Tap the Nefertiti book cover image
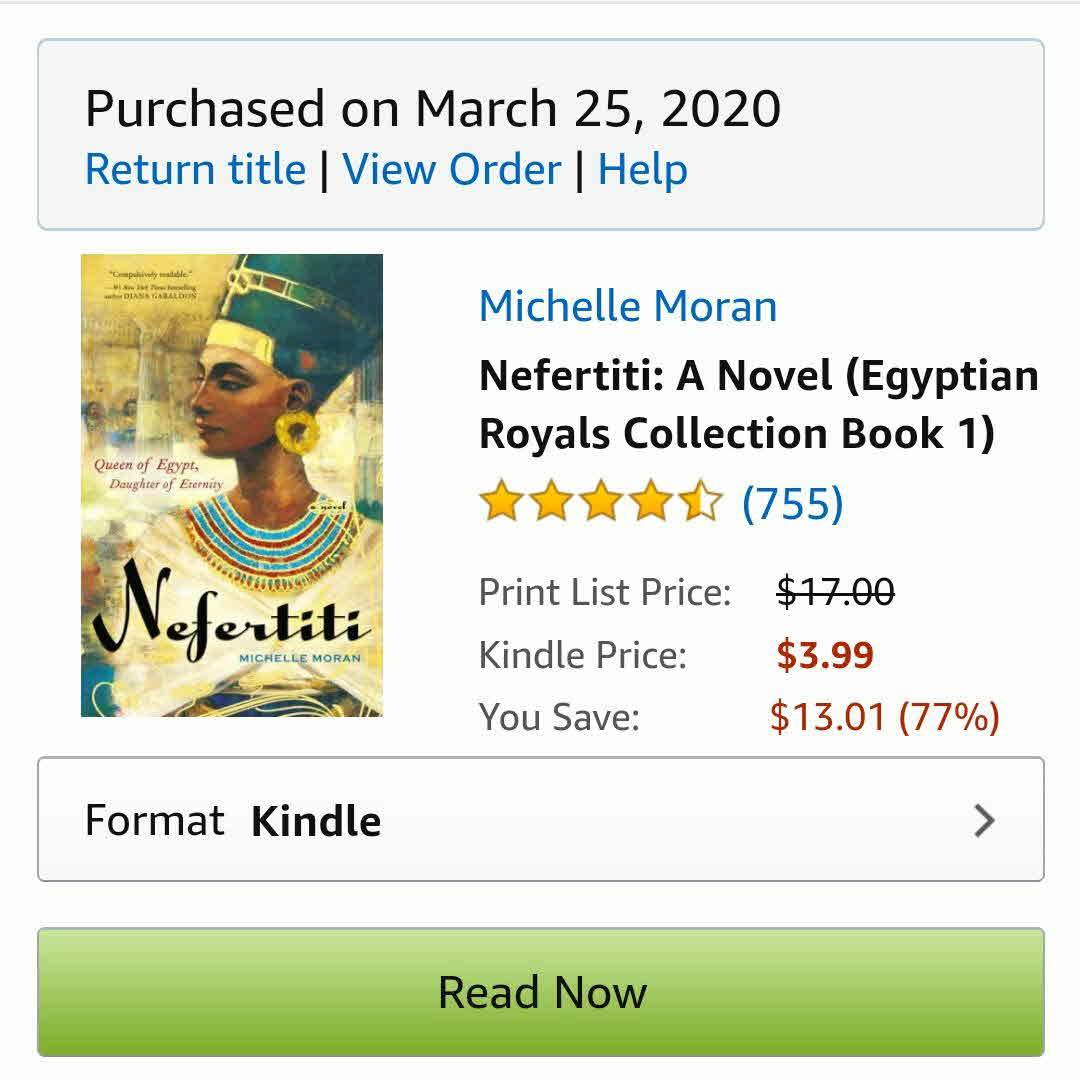The image size is (1080, 1080). (x=232, y=485)
